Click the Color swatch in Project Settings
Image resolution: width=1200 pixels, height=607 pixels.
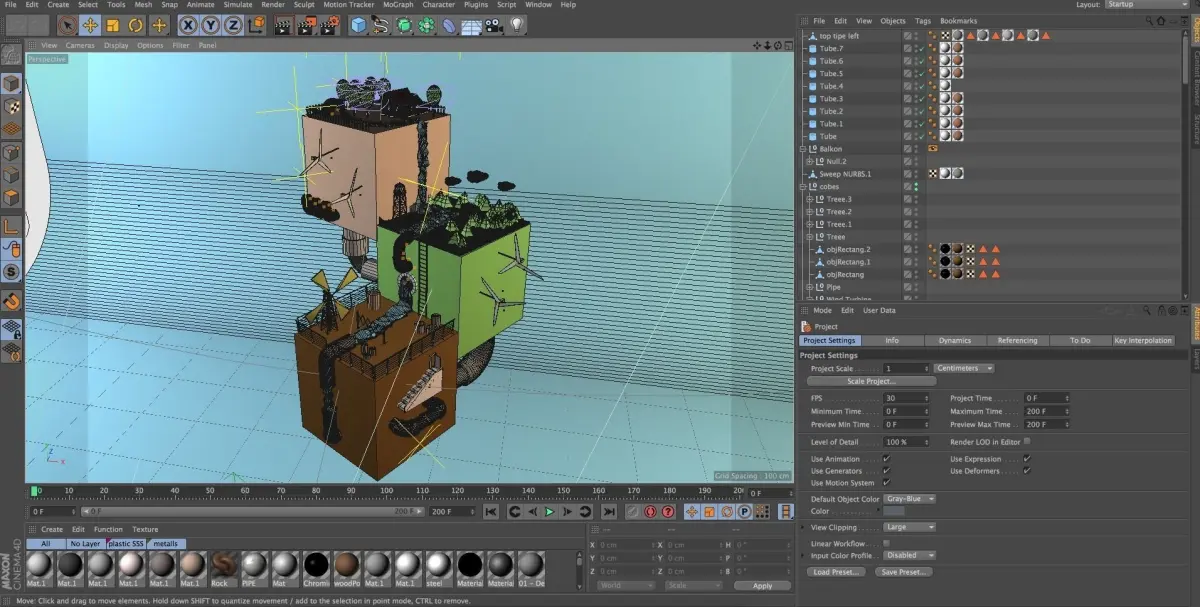894,511
